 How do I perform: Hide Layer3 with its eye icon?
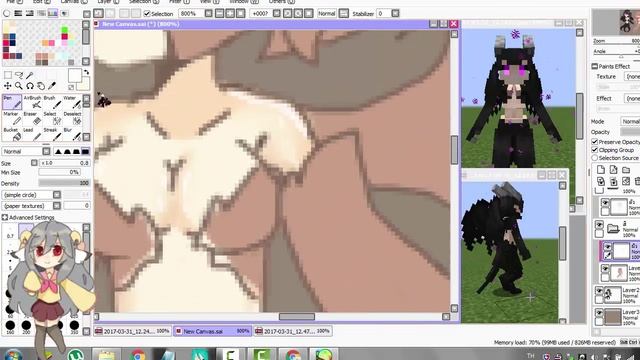point(599,313)
